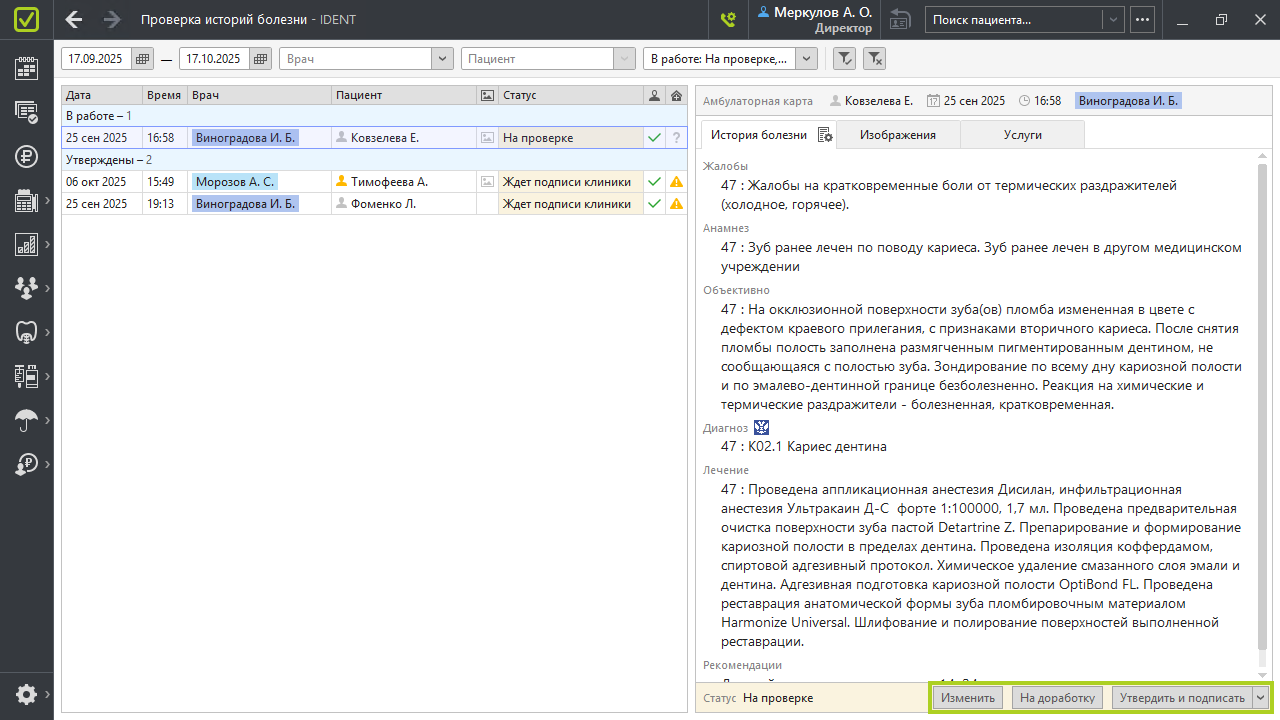Open the tooth icon section in sidebar
Viewport: 1280px width, 720px height.
point(26,332)
